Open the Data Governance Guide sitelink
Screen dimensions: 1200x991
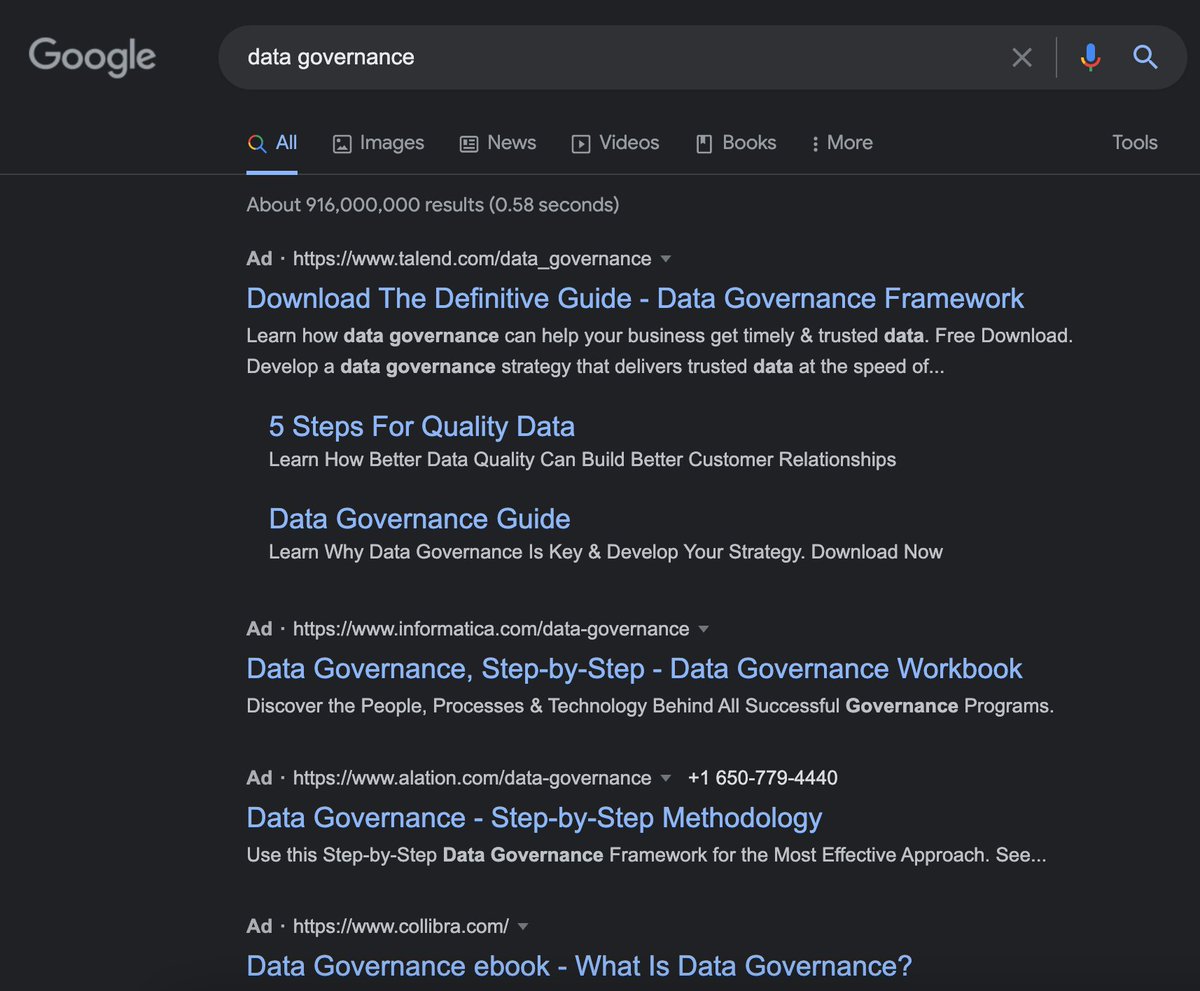tap(419, 519)
